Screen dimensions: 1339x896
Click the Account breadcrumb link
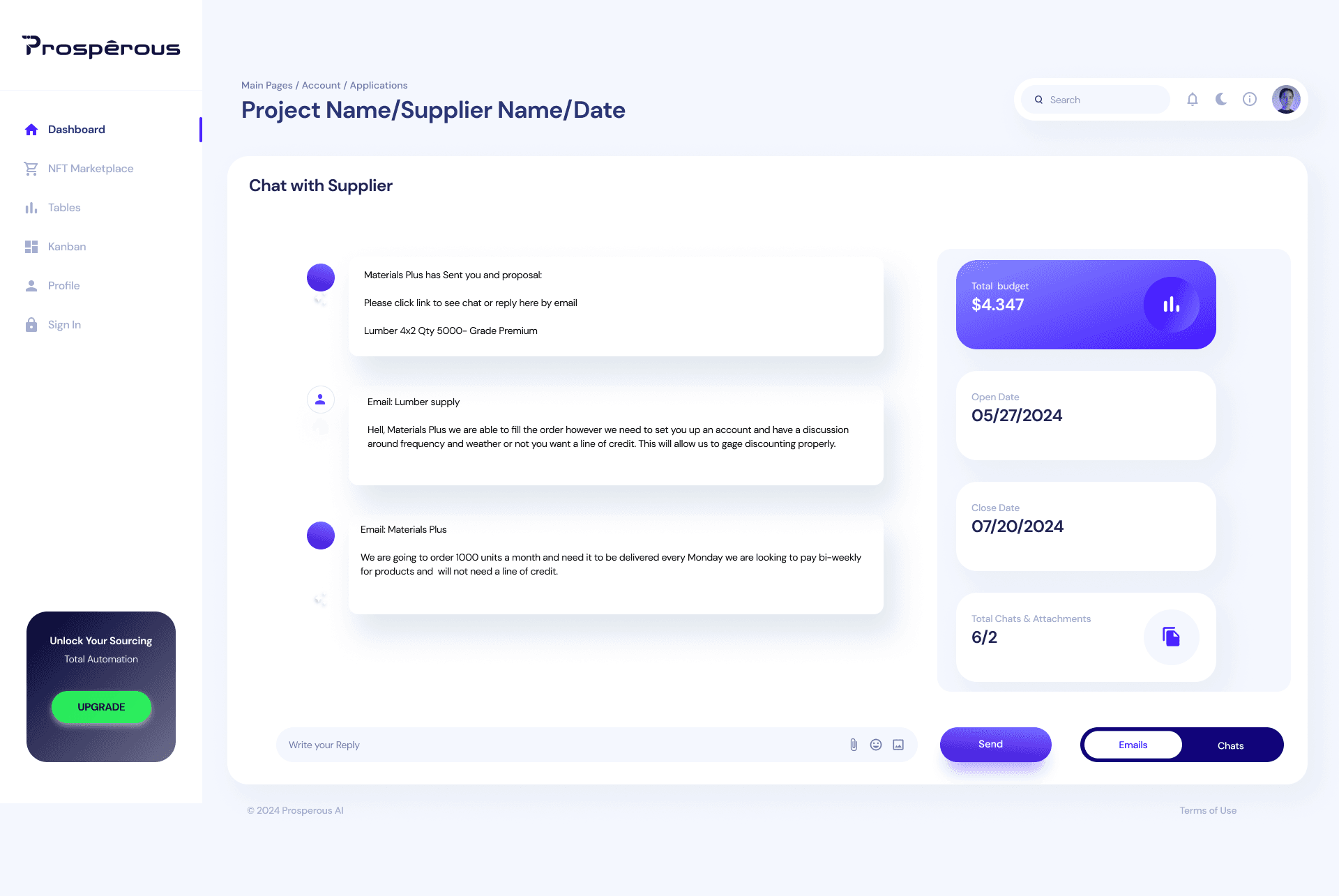[321, 85]
